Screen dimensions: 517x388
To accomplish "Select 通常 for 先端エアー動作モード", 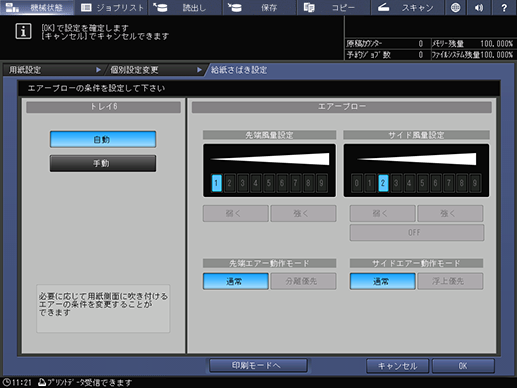I will click(236, 281).
